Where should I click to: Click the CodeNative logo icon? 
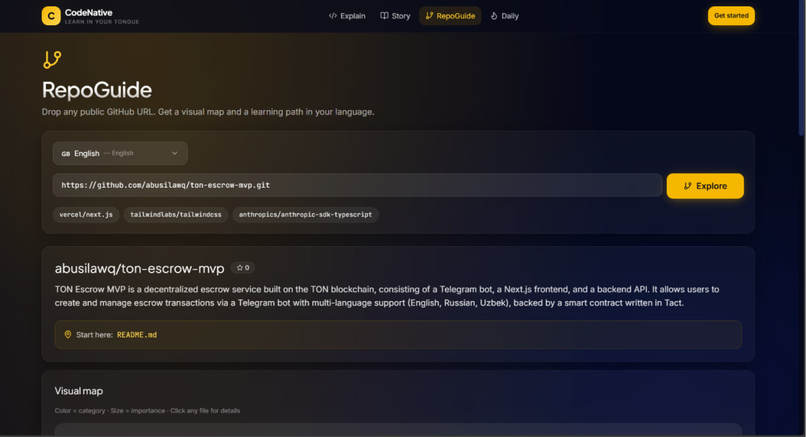coord(51,16)
